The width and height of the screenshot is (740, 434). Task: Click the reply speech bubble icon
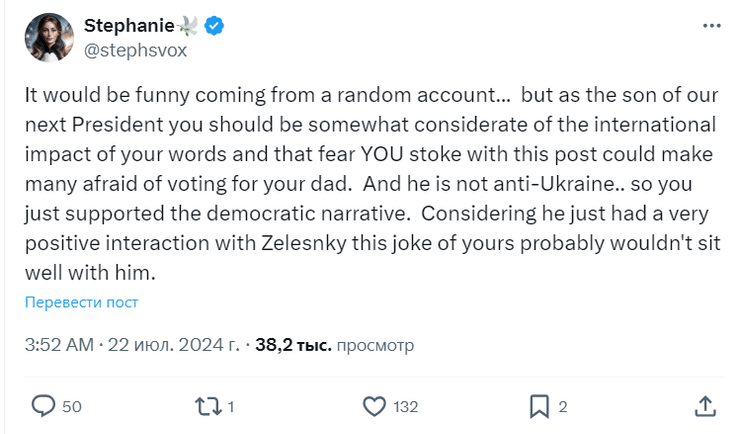click(x=43, y=406)
